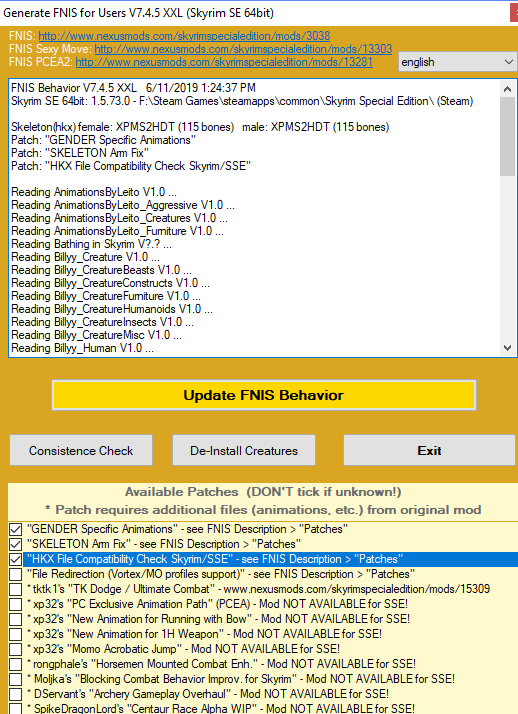
Task: Enable Moljka's Blocking Combat Behavior patch
Action: (x=15, y=679)
